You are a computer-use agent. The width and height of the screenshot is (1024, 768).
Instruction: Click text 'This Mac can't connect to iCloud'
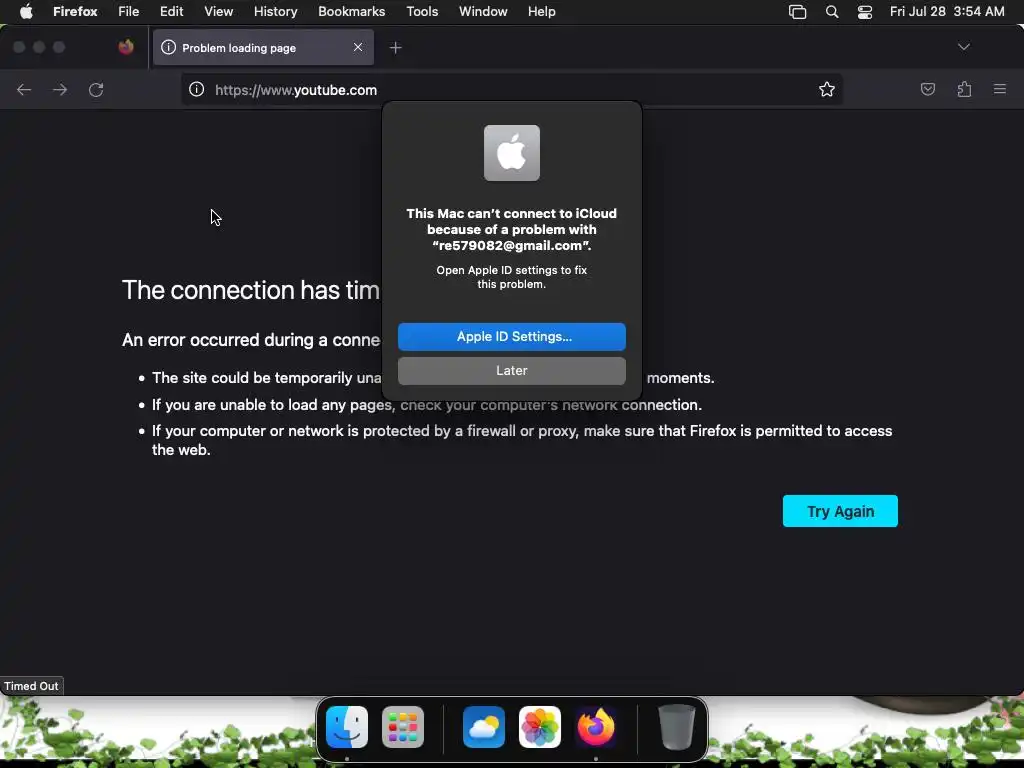point(511,214)
